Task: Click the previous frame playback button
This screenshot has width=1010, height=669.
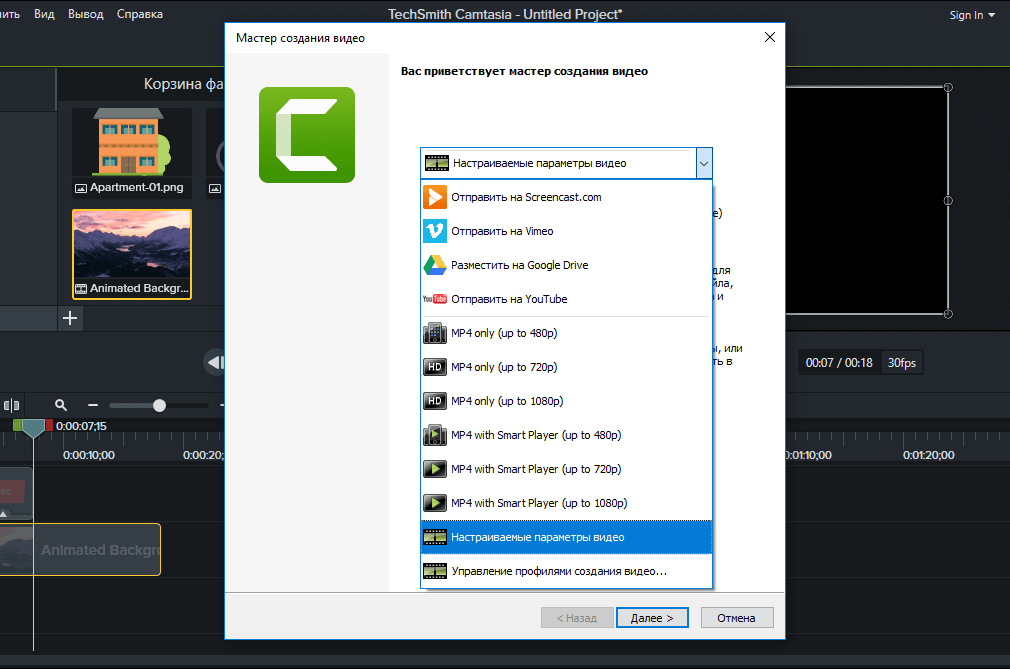Action: pyautogui.click(x=215, y=363)
